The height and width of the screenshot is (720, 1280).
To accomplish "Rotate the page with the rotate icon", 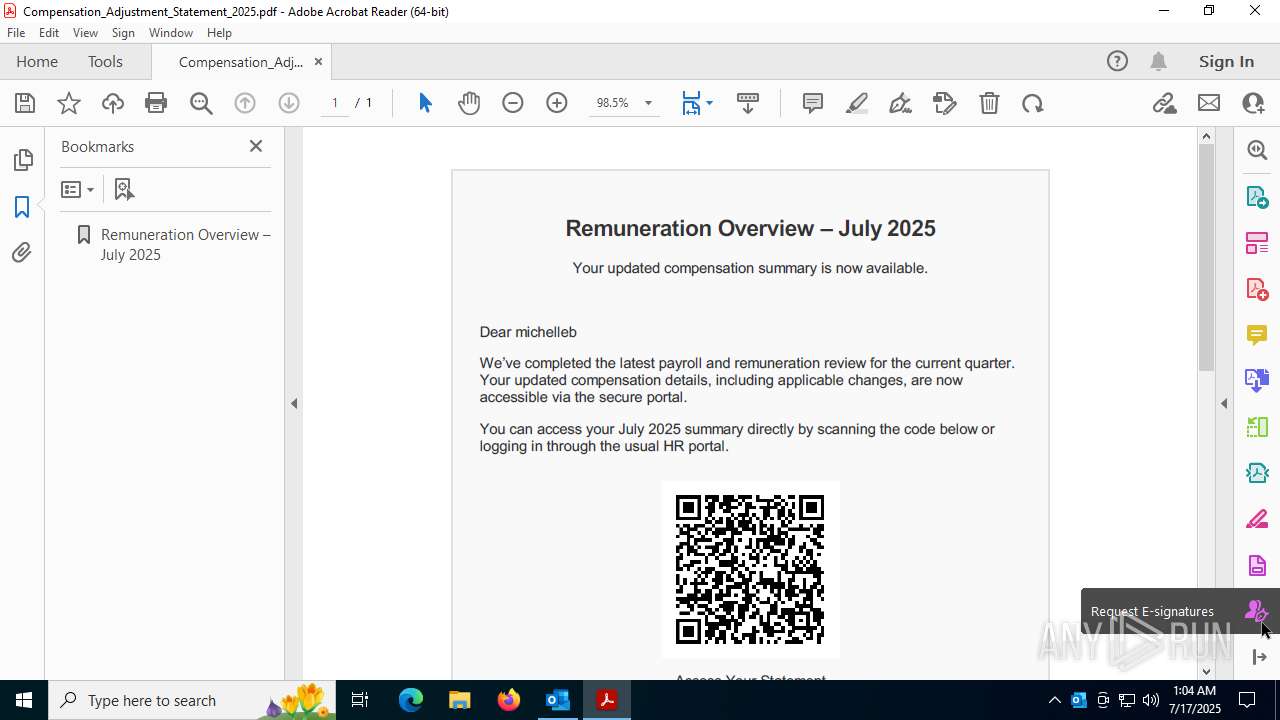I will click(1033, 103).
